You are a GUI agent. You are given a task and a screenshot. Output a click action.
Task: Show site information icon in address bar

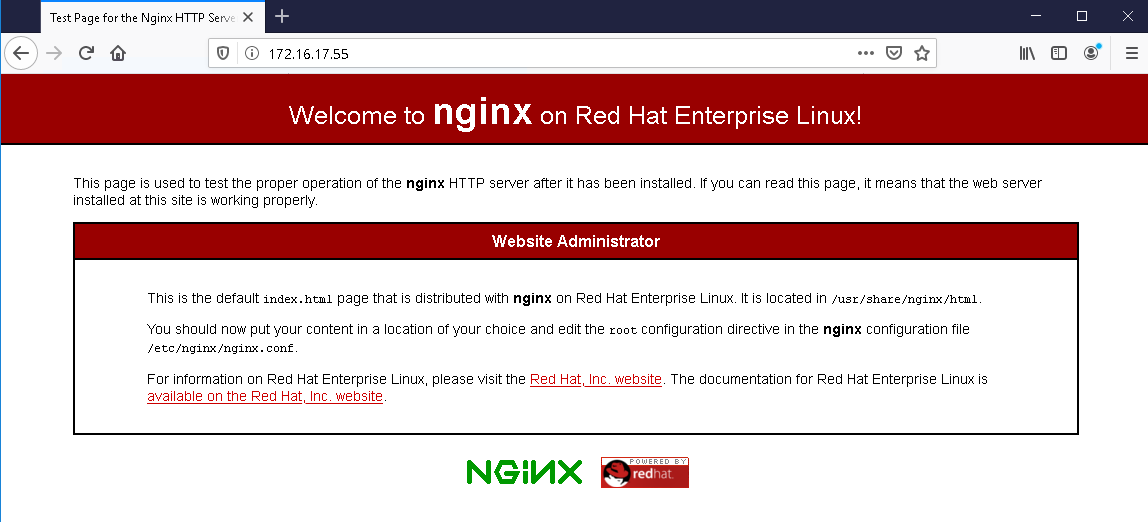click(251, 53)
